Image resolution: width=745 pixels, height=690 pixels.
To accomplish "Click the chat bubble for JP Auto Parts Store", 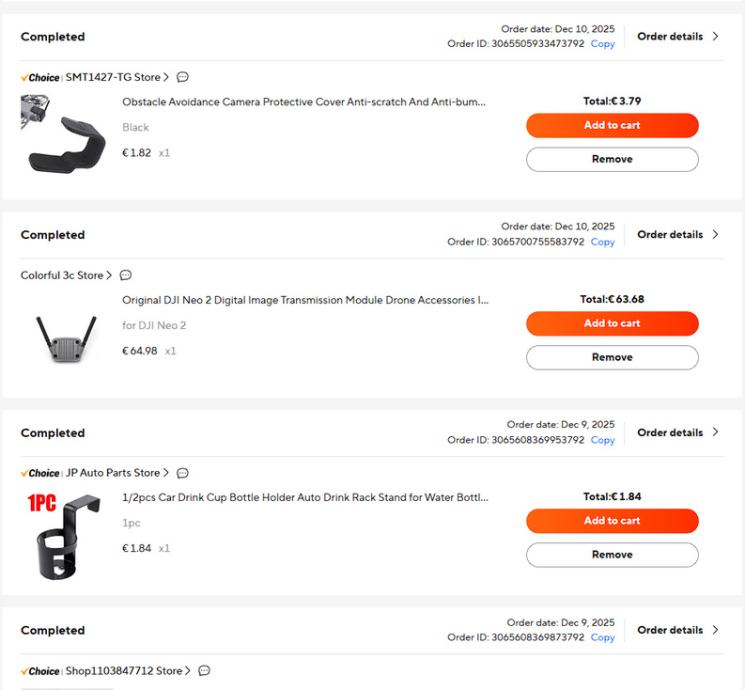I will tap(183, 473).
